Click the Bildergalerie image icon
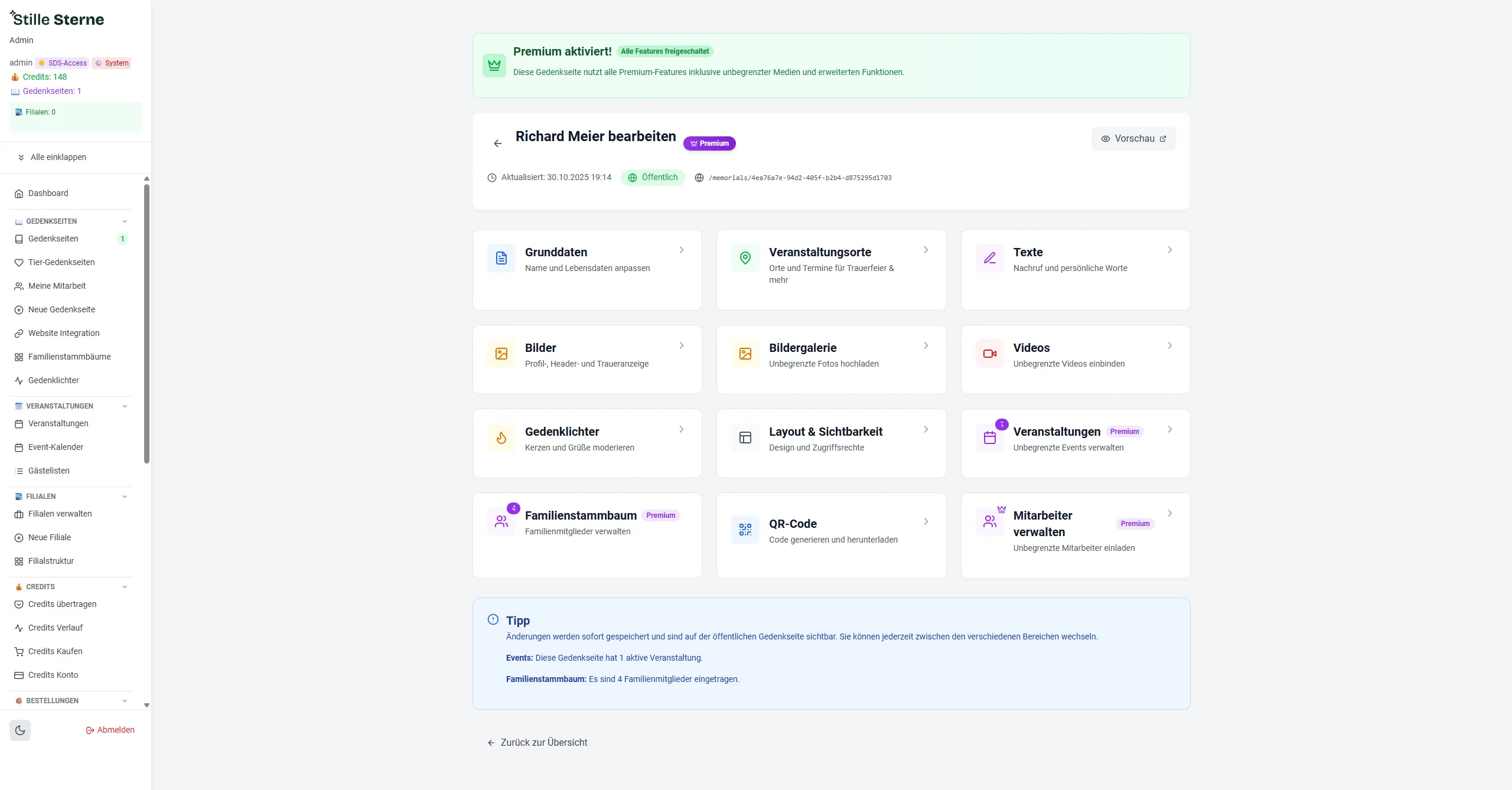This screenshot has height=790, width=1512. pos(745,354)
